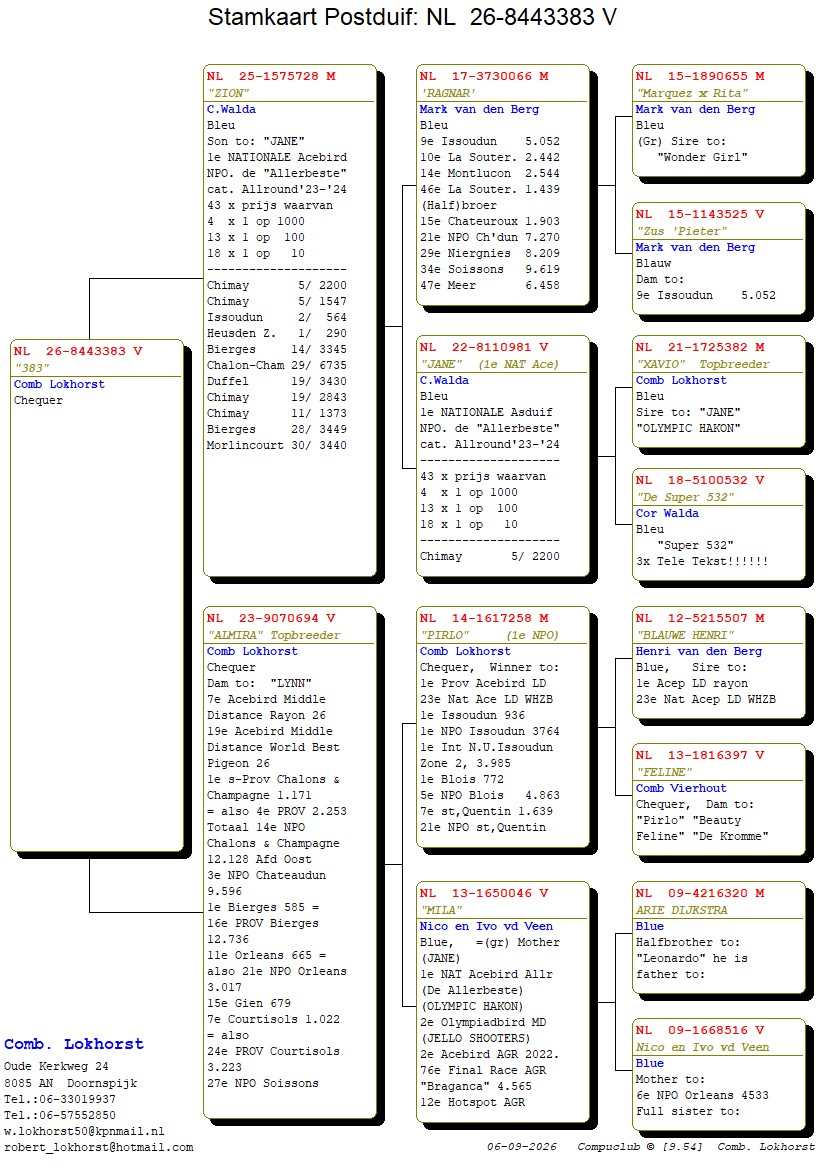Viewport: 816px width, 1172px height.
Task: Select the PIRLO pigeon name
Action: point(445,635)
